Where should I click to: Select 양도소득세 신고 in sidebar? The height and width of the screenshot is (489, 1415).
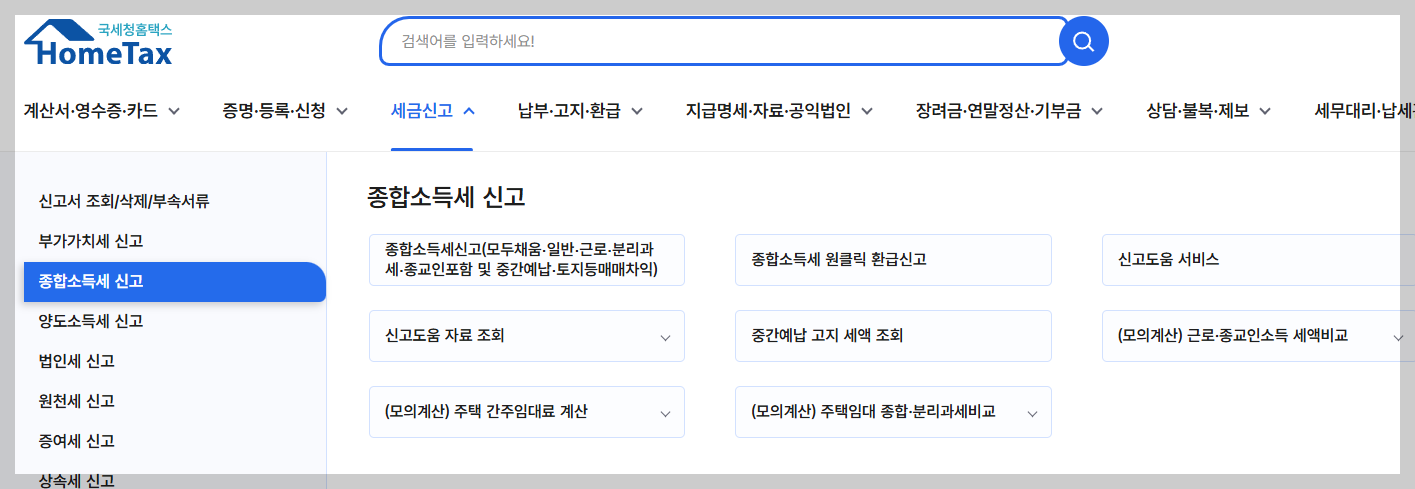(91, 321)
